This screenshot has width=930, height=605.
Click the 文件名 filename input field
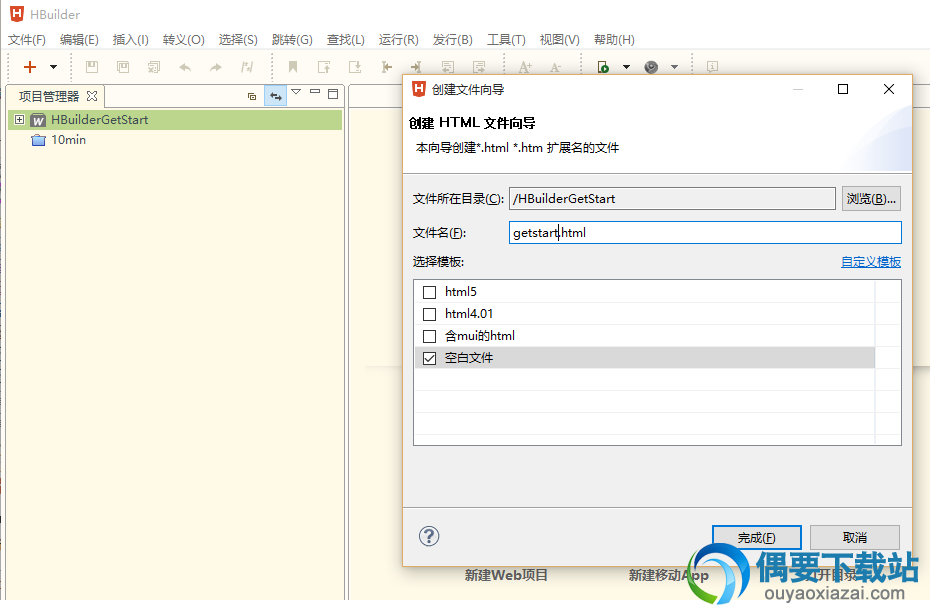tap(705, 233)
